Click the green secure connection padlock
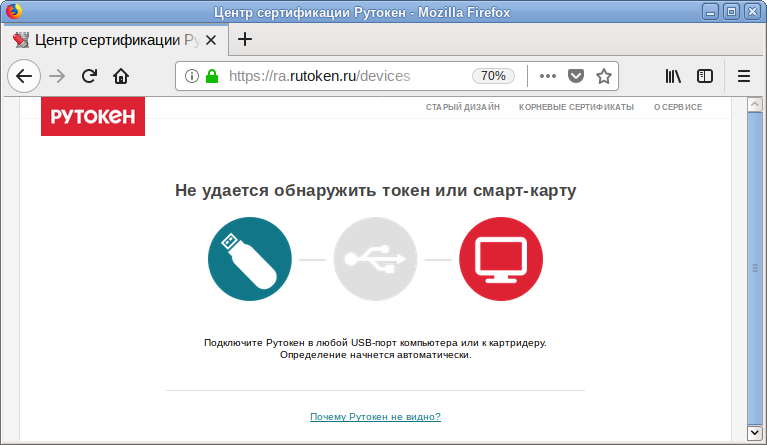 [x=212, y=76]
